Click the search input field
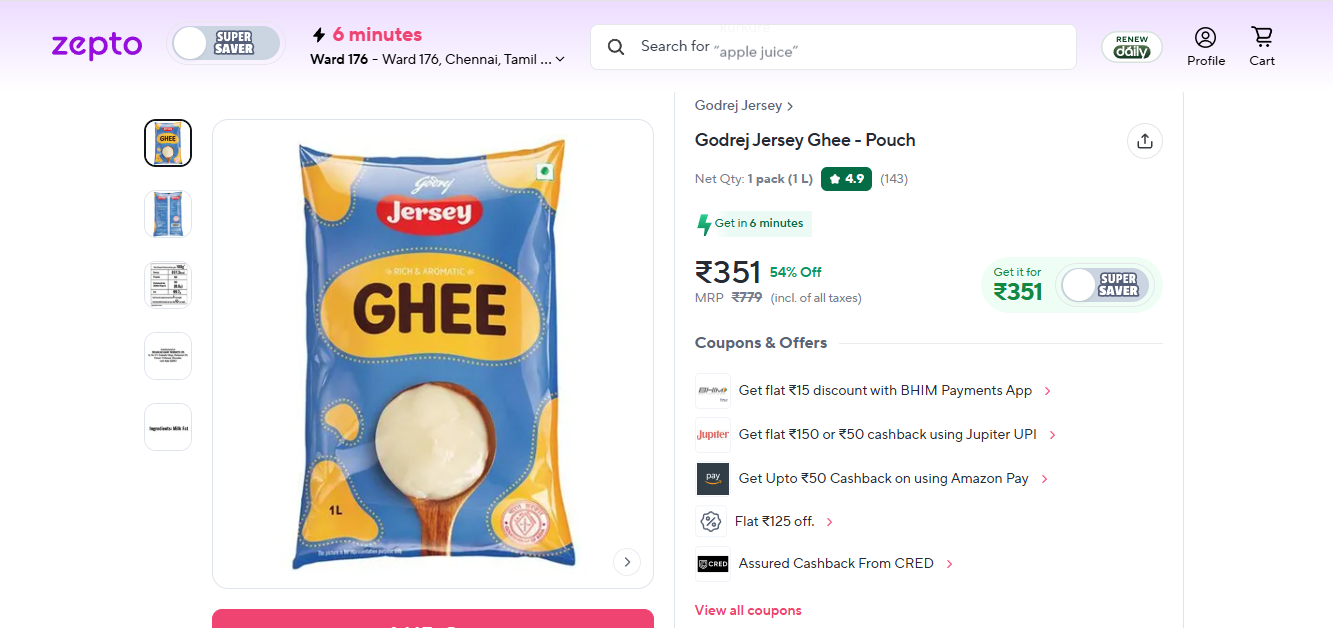This screenshot has width=1333, height=628. pos(850,47)
